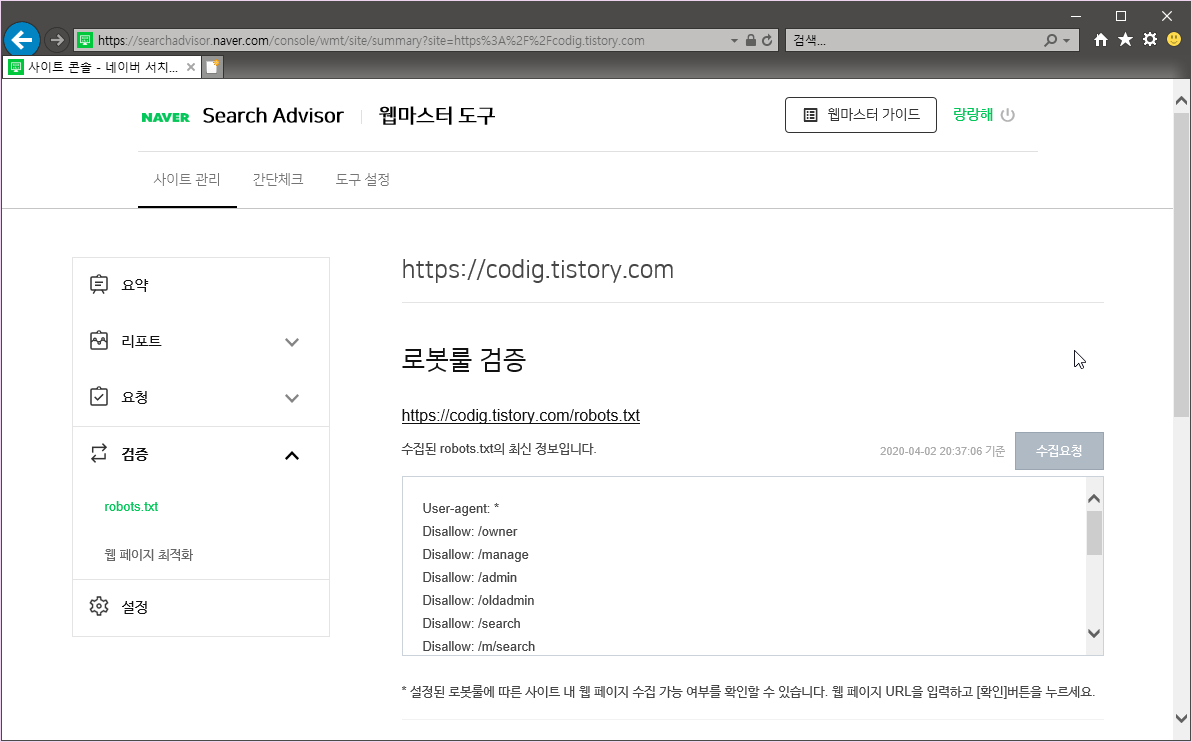
Task: Click the 요청 checklist icon in sidebar
Action: (99, 397)
